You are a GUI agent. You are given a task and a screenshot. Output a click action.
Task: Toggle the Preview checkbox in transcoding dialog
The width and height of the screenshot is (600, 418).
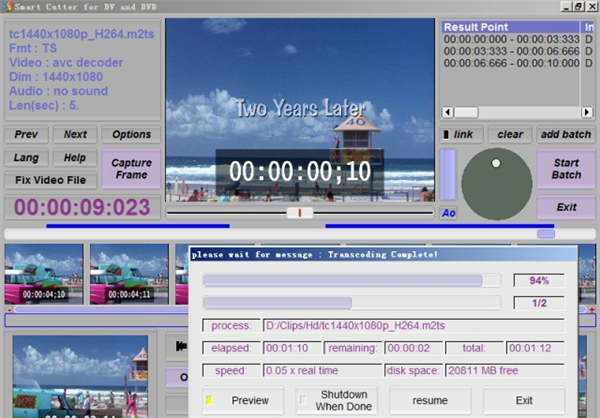[x=210, y=400]
